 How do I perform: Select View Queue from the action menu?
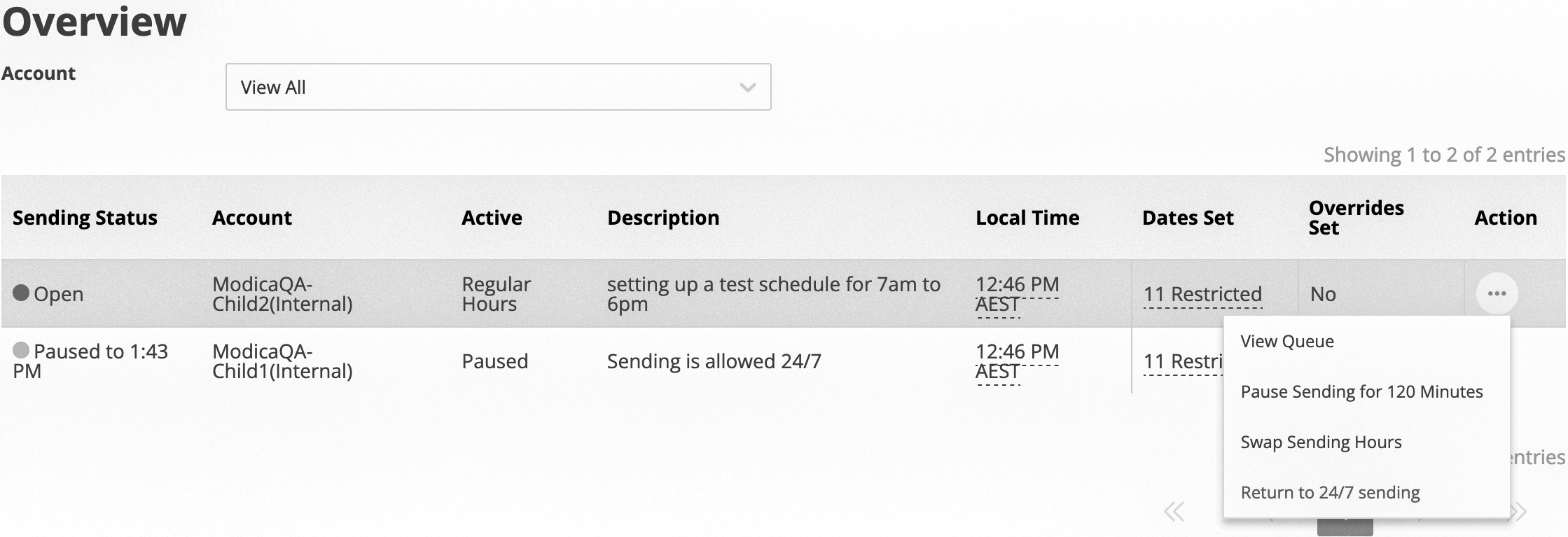click(1287, 341)
